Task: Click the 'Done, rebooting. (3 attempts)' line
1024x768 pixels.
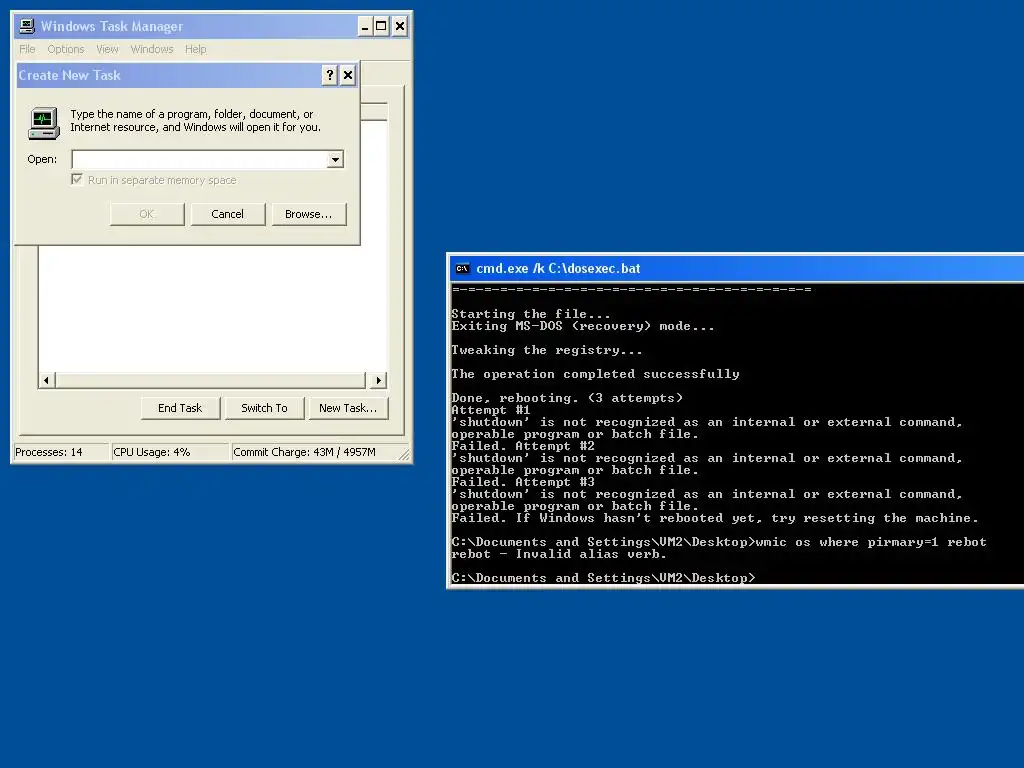Action: (x=567, y=398)
